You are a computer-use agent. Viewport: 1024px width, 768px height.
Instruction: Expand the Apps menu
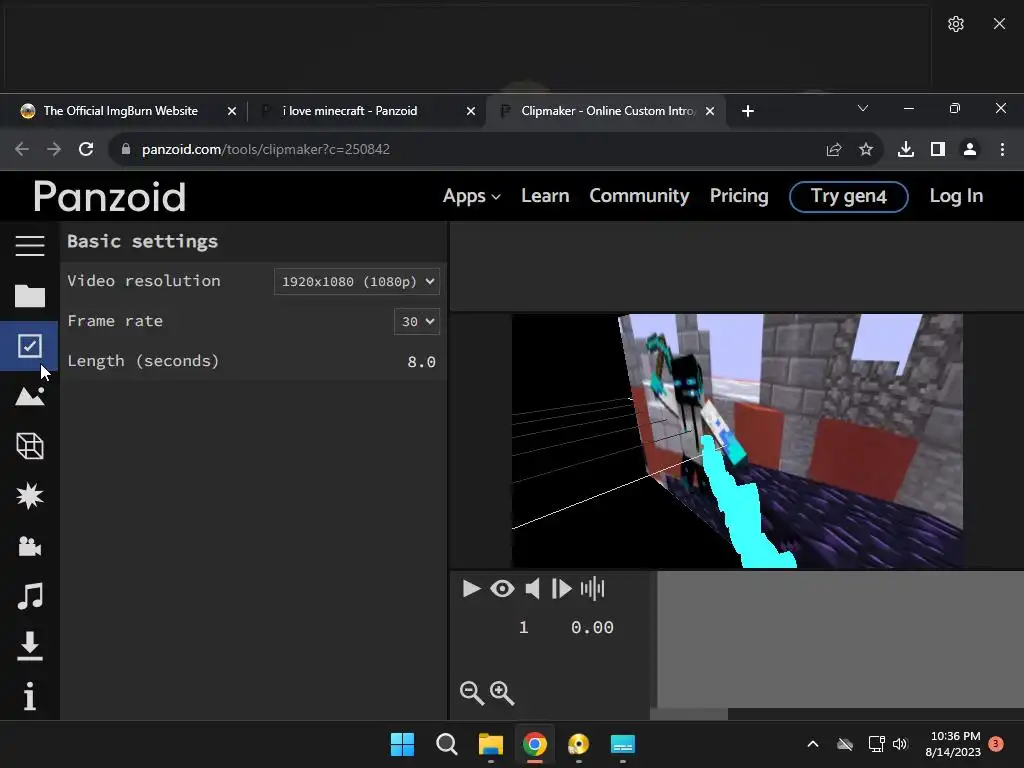472,196
